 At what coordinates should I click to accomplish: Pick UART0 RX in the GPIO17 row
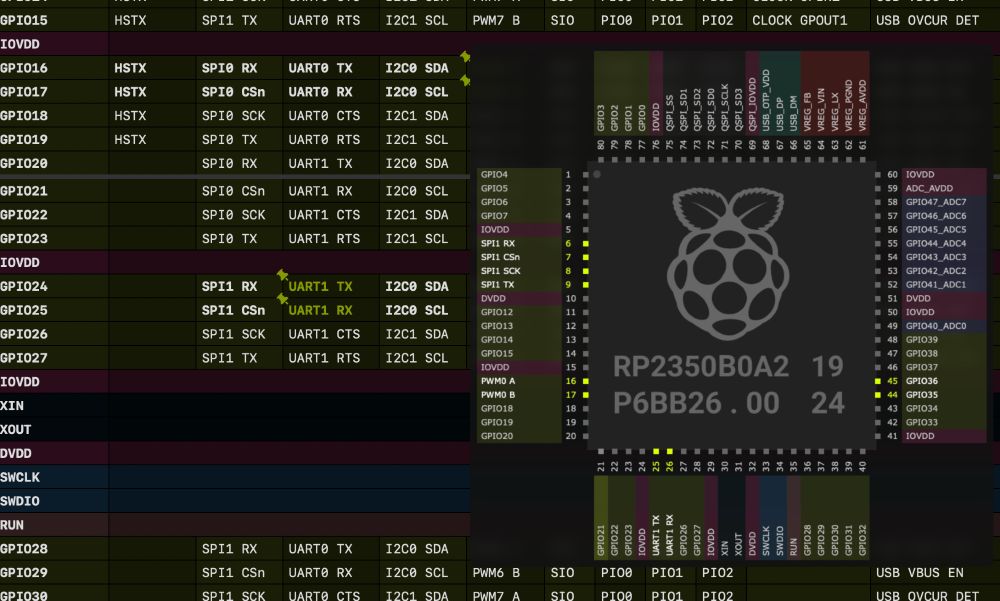tap(320, 92)
